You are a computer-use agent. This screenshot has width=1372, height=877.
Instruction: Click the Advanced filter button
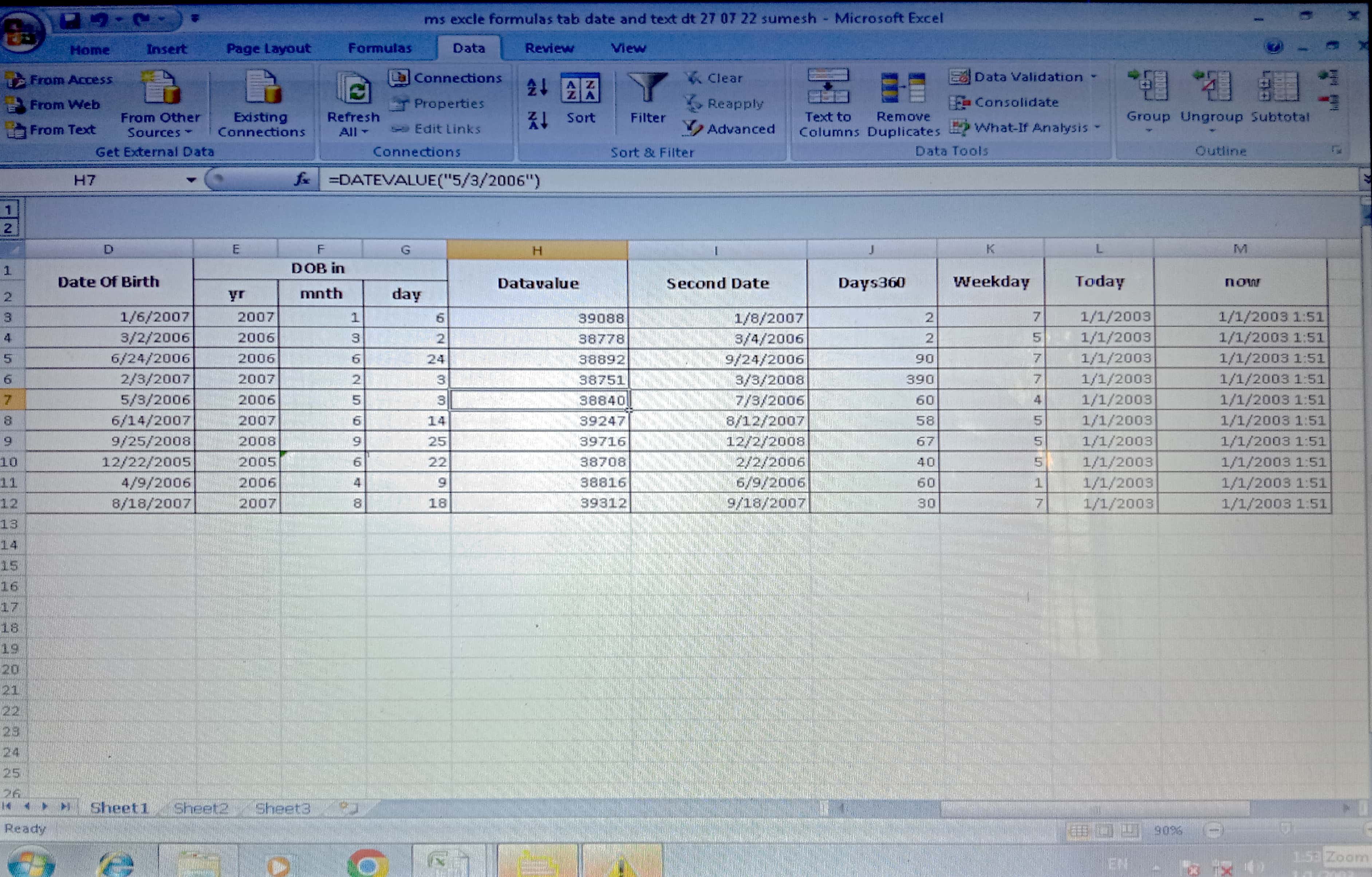[729, 129]
